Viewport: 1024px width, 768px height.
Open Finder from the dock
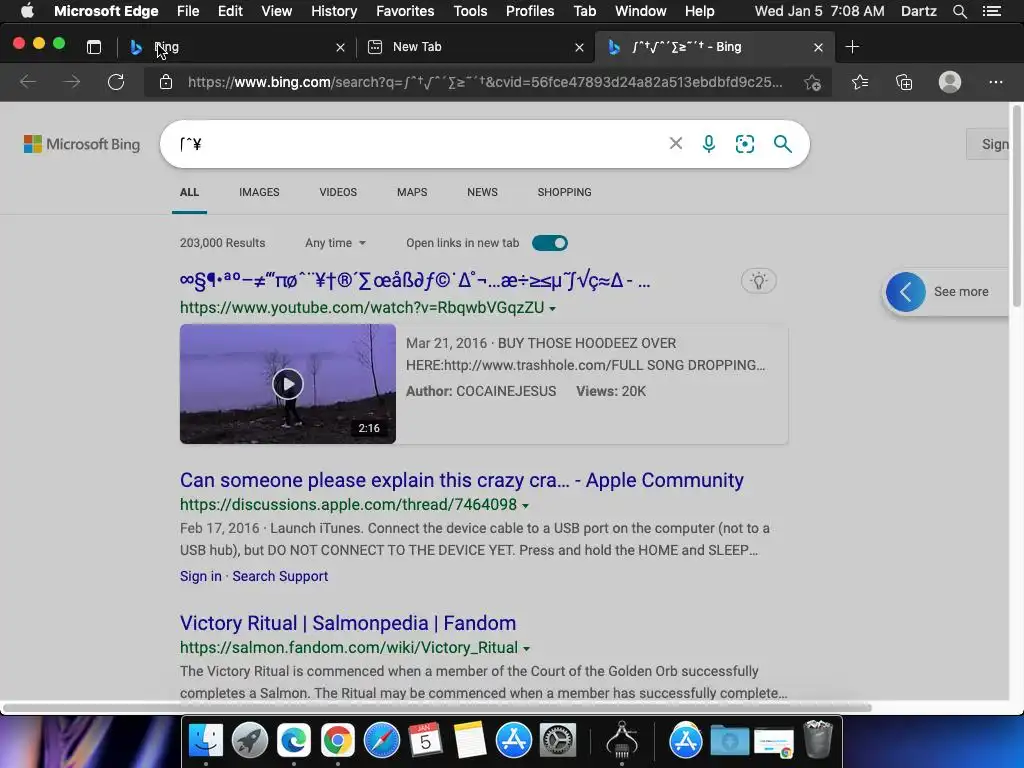(x=206, y=741)
